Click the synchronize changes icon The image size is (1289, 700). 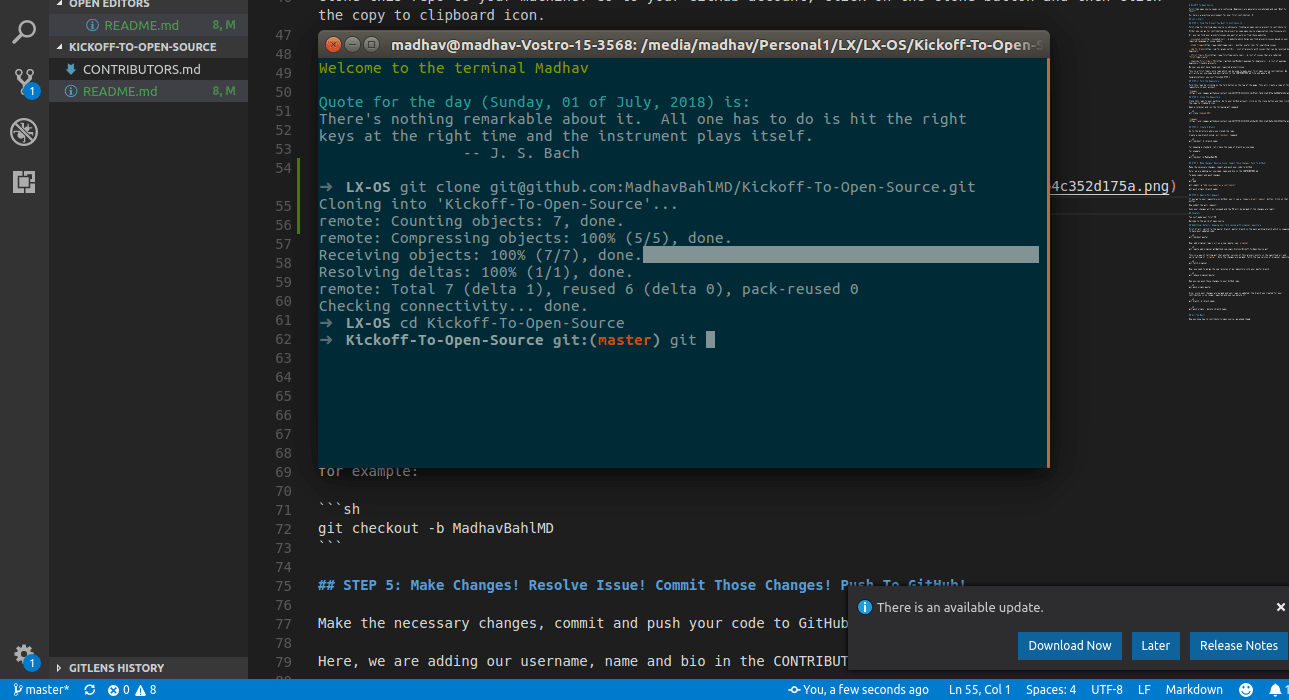coord(90,690)
